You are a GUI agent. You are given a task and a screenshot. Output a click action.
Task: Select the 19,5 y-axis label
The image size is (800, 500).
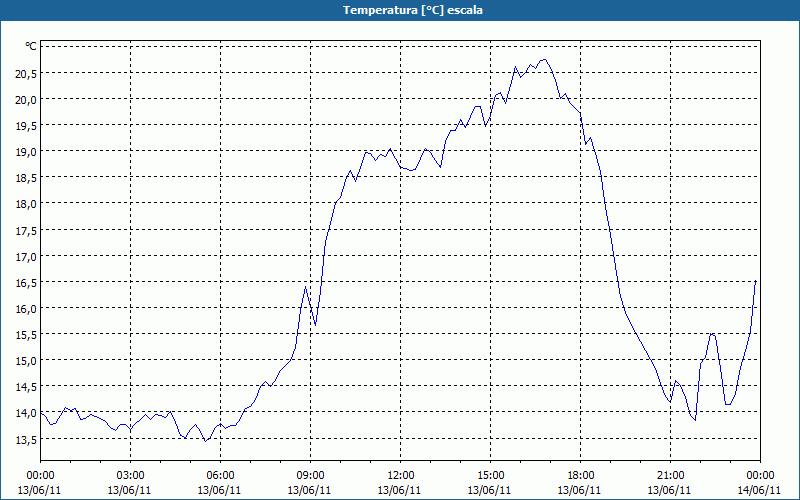point(26,126)
